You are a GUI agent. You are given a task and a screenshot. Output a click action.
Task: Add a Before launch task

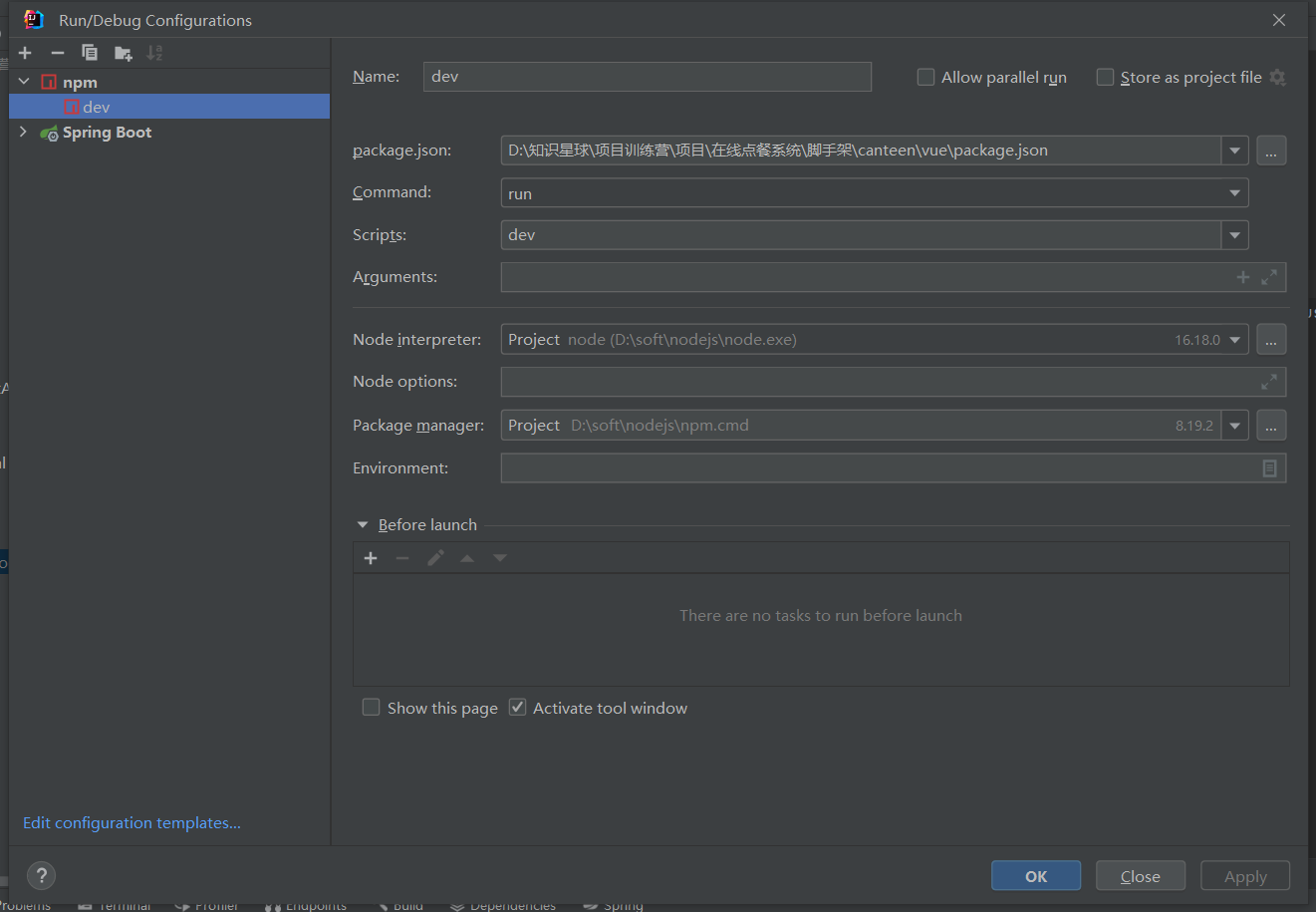click(371, 558)
